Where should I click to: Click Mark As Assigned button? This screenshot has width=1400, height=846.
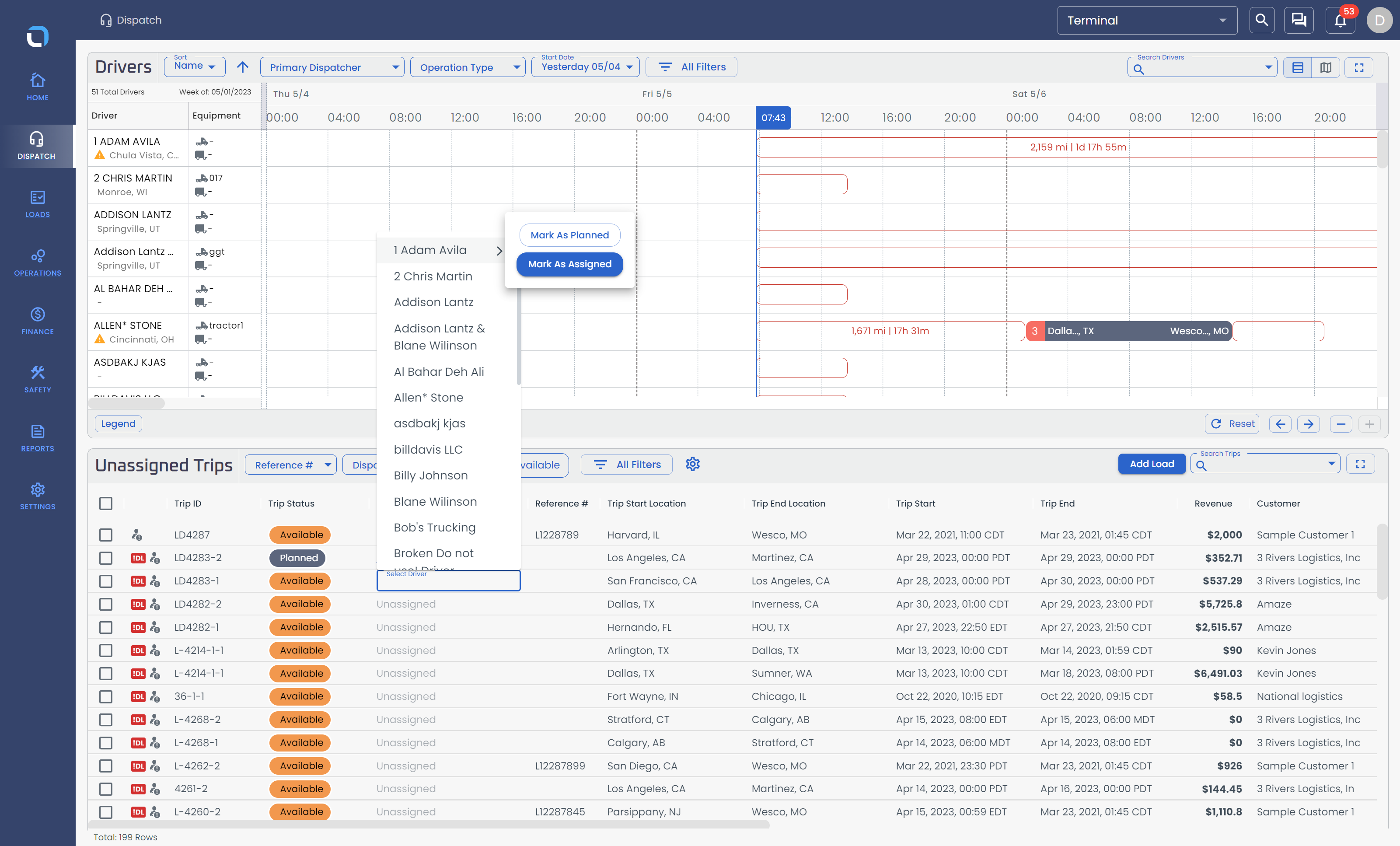pyautogui.click(x=569, y=264)
